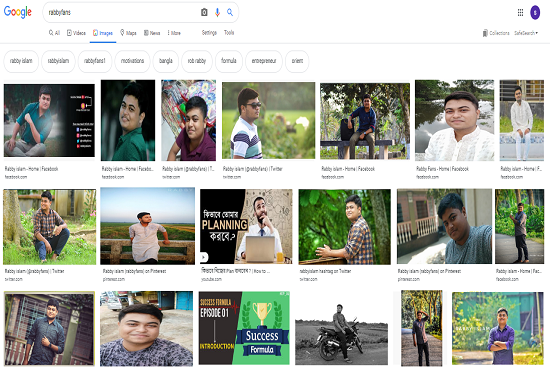Open the 'rabbyislam hashtag on Twitter' link

[326, 271]
